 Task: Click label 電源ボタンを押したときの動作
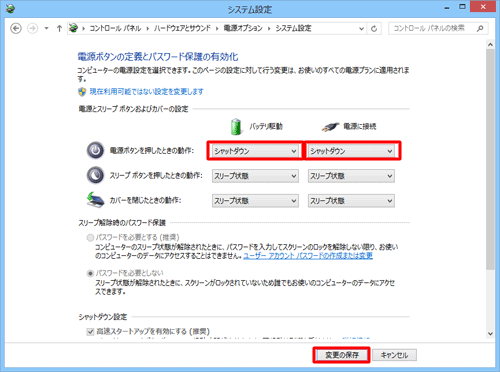(152, 151)
